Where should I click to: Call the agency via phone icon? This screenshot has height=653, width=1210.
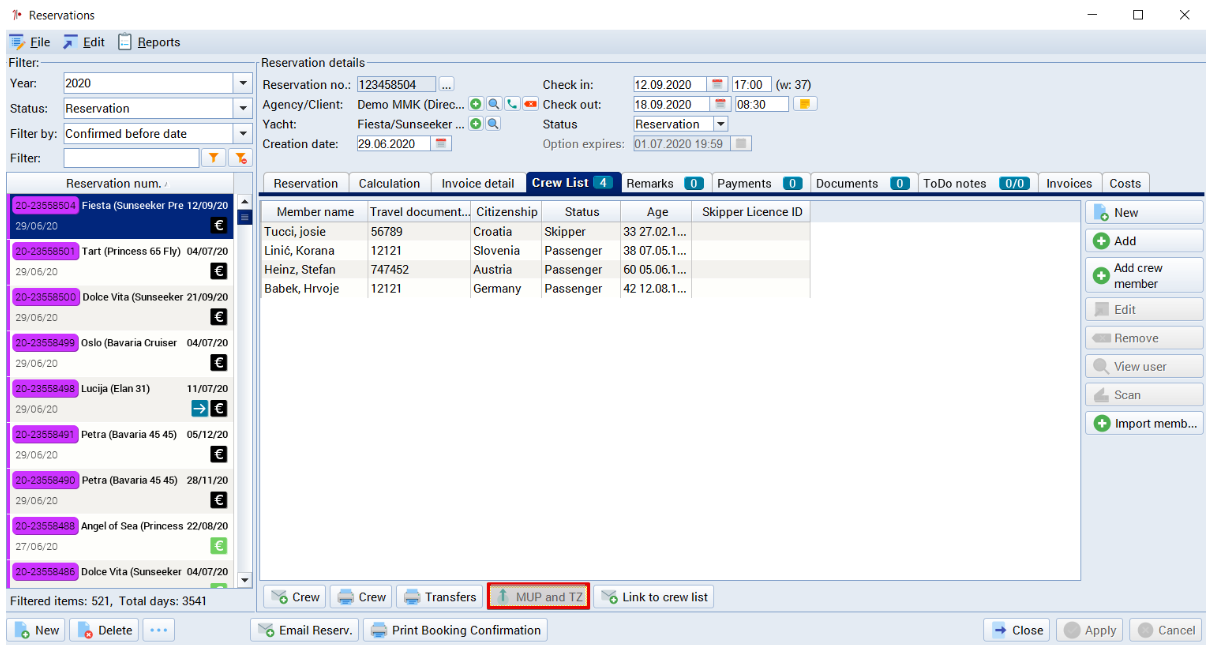tap(511, 103)
